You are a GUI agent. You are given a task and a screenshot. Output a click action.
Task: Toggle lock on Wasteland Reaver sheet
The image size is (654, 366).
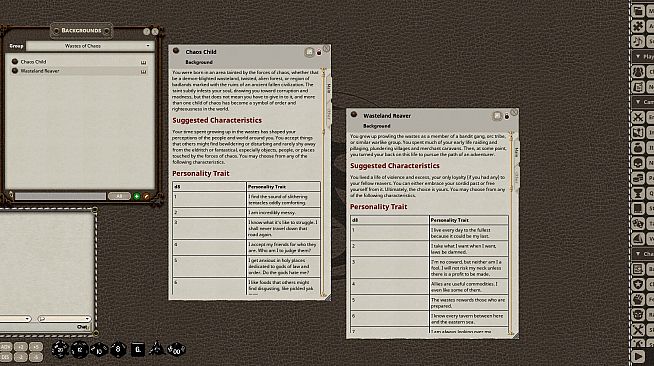[x=507, y=116]
